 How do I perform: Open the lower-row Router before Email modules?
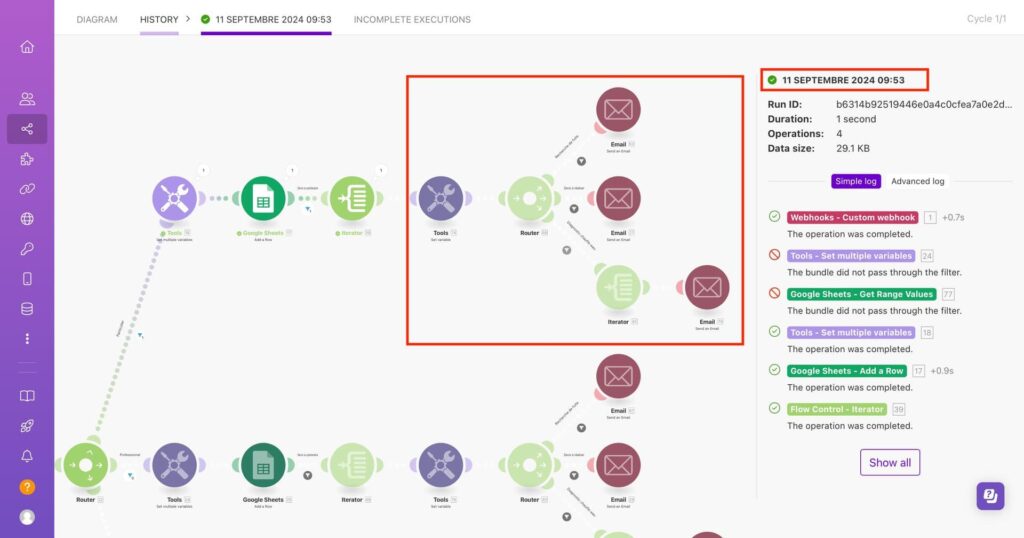point(530,465)
